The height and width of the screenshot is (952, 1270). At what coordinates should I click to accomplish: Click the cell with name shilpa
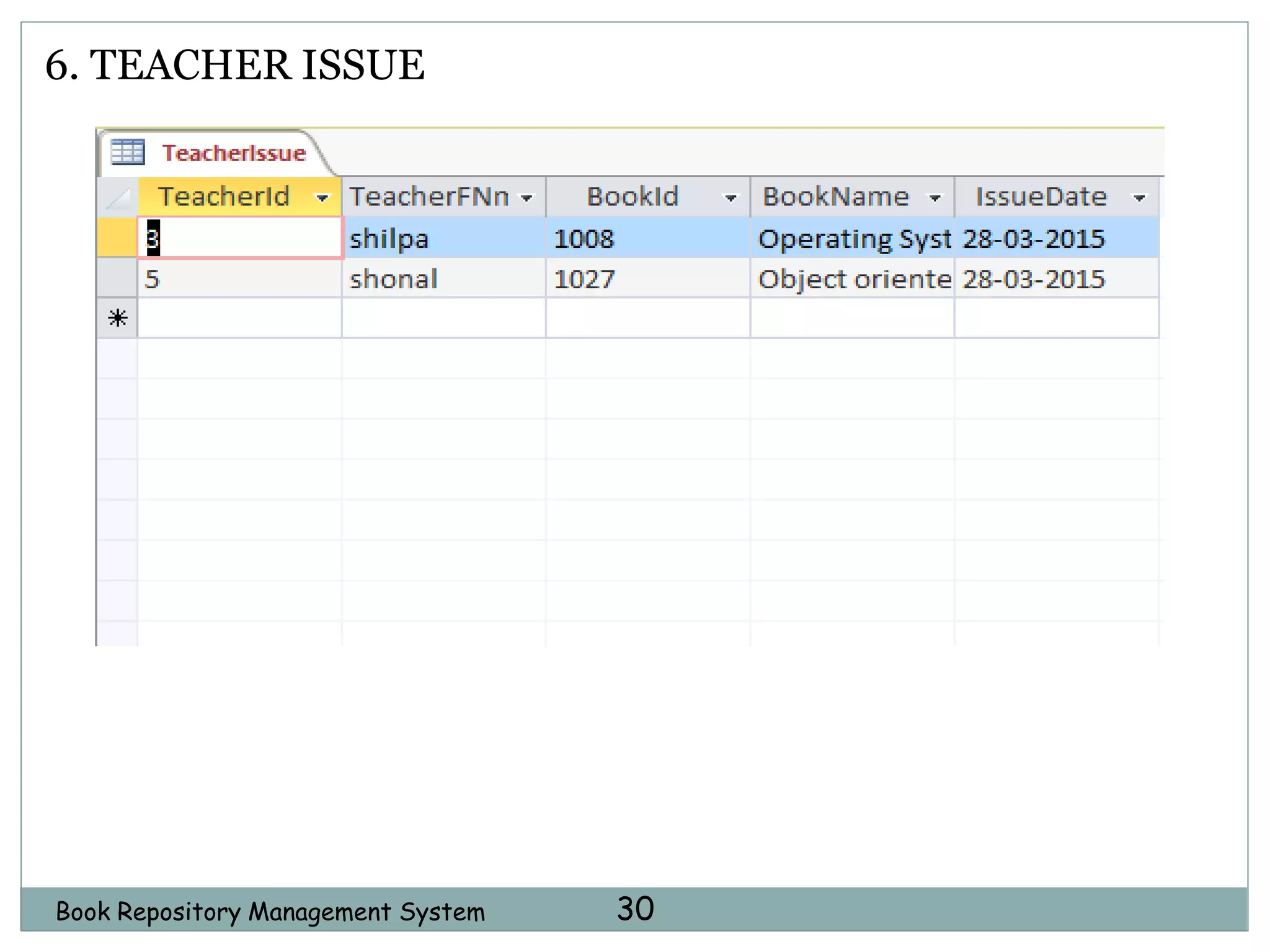point(443,237)
